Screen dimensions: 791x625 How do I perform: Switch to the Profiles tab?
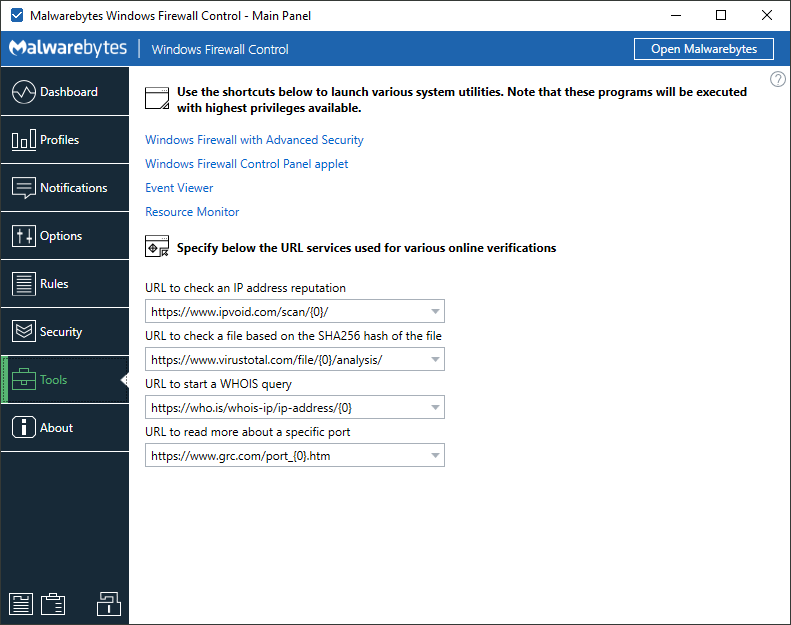click(65, 140)
